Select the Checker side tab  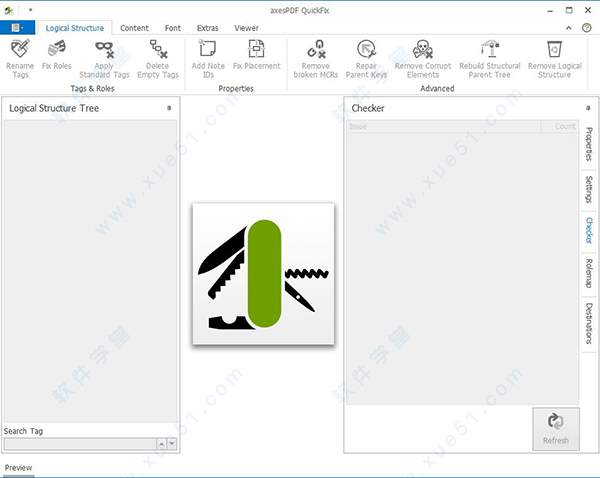590,230
